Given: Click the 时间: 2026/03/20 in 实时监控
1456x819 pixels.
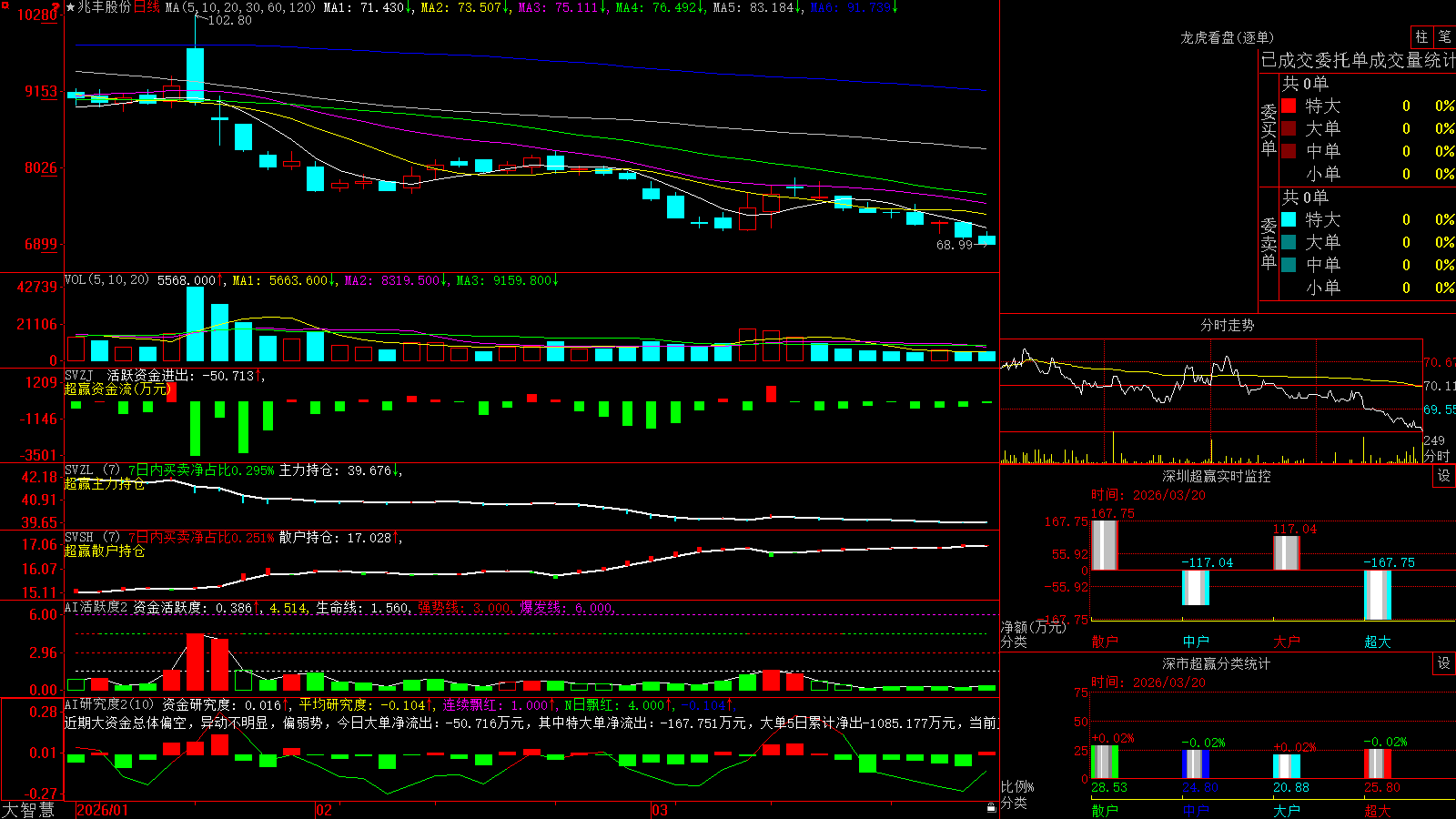Looking at the screenshot, I should tap(1148, 495).
